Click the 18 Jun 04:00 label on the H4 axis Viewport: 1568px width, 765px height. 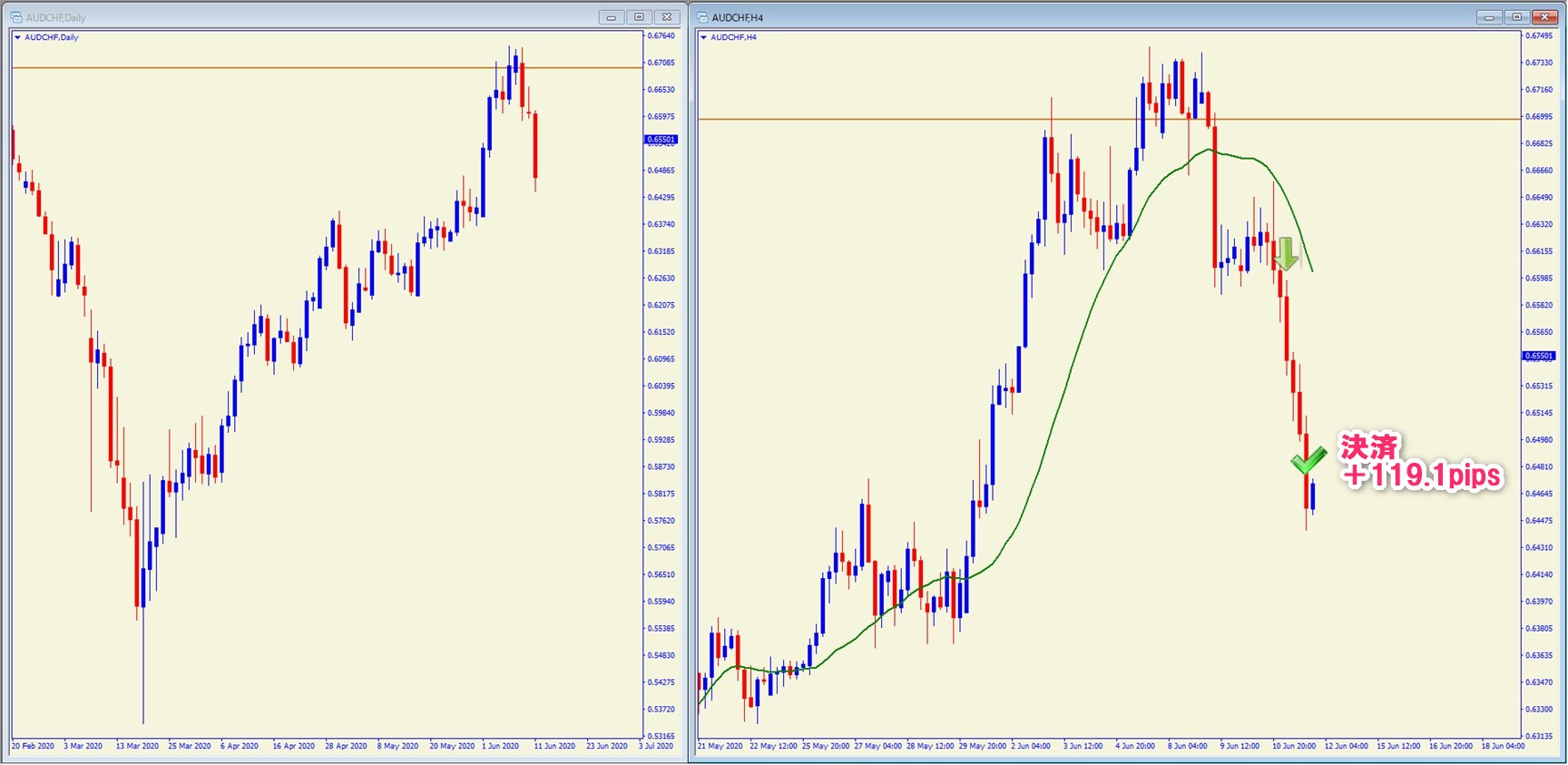pos(1504,746)
